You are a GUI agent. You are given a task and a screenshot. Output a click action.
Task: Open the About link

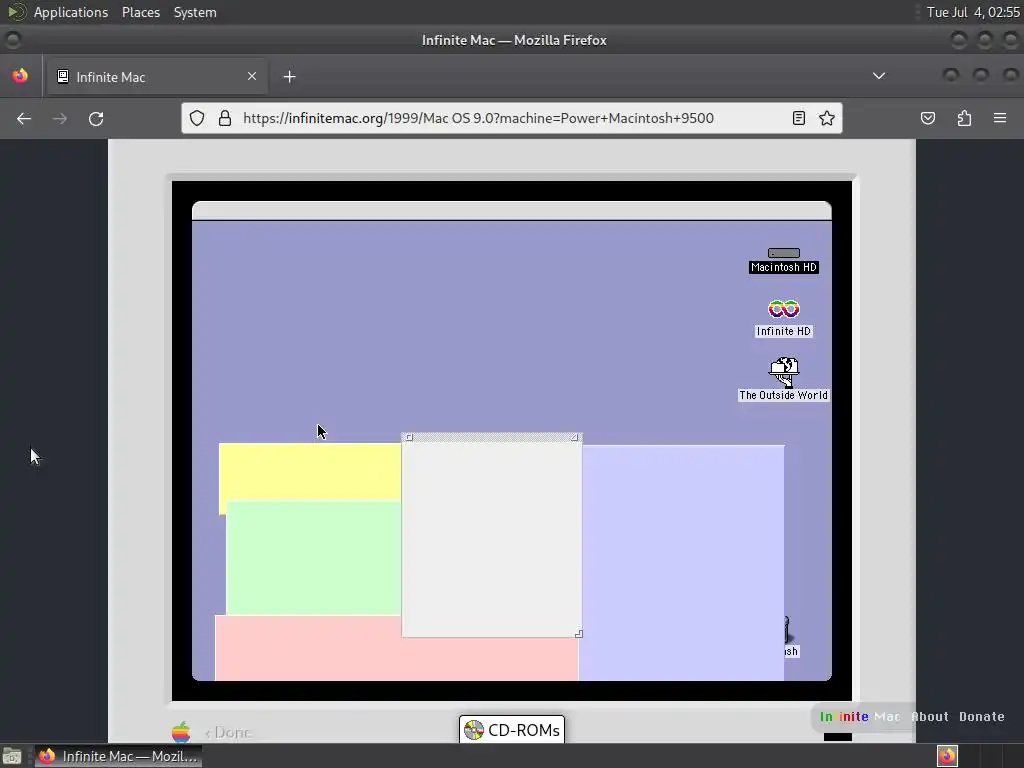coord(930,716)
